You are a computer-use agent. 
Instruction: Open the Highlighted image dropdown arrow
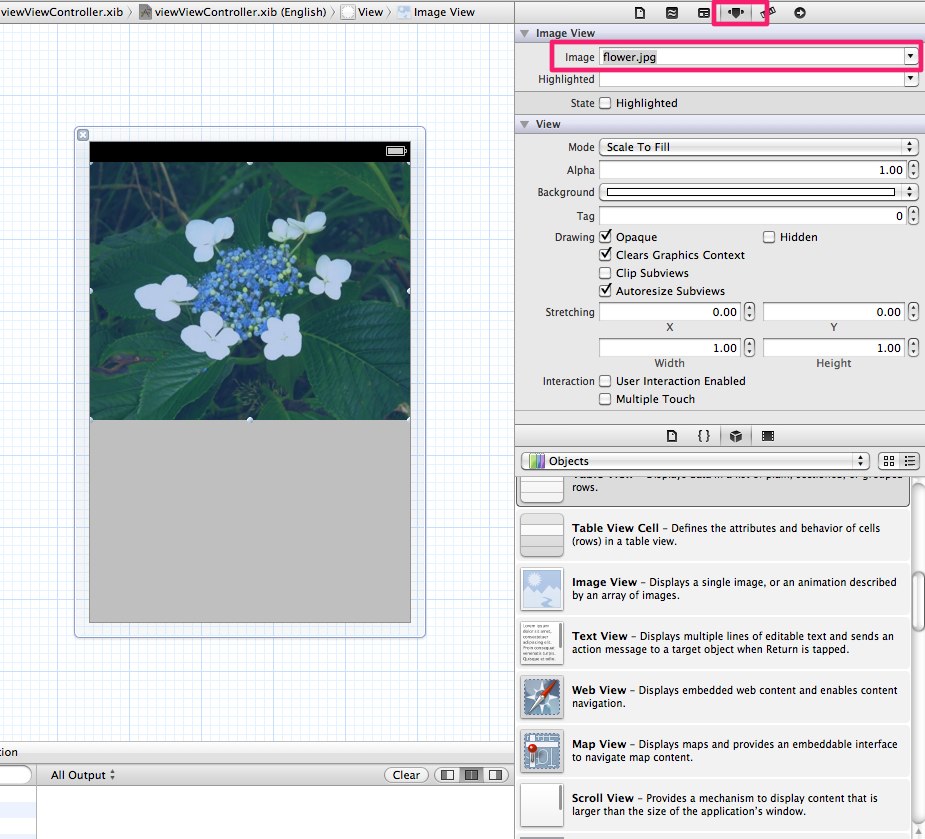911,78
